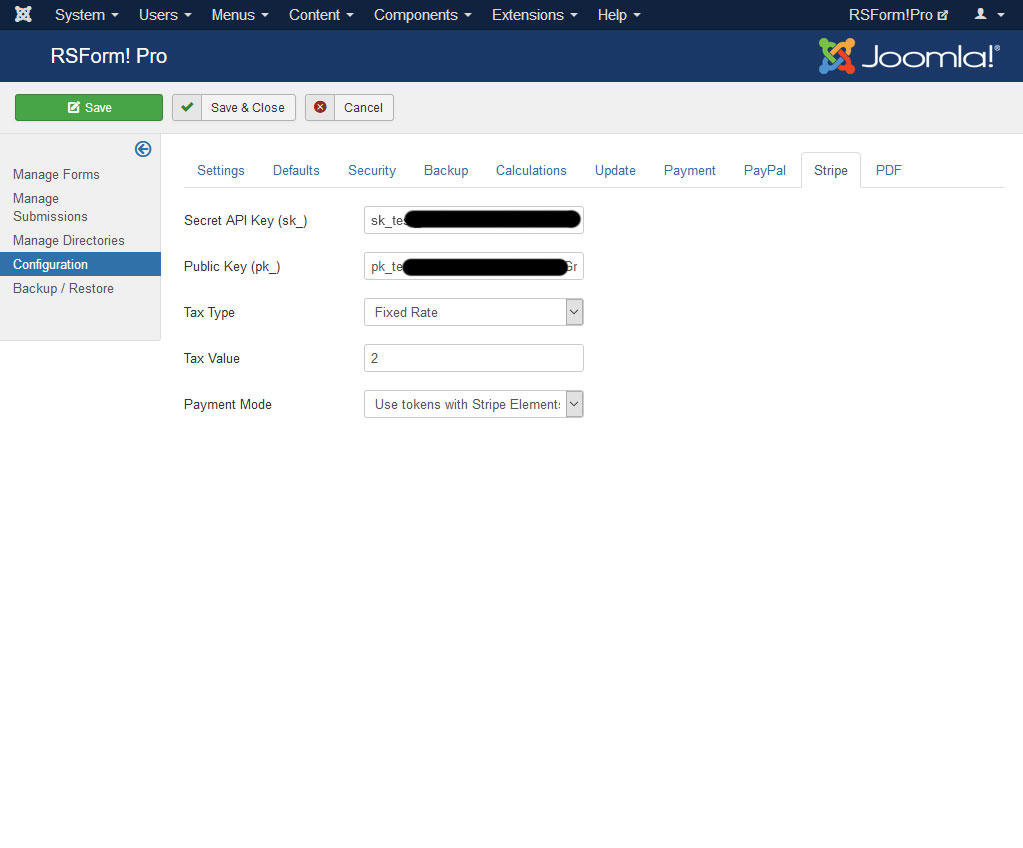
Task: Click the green Save button
Action: [x=89, y=108]
